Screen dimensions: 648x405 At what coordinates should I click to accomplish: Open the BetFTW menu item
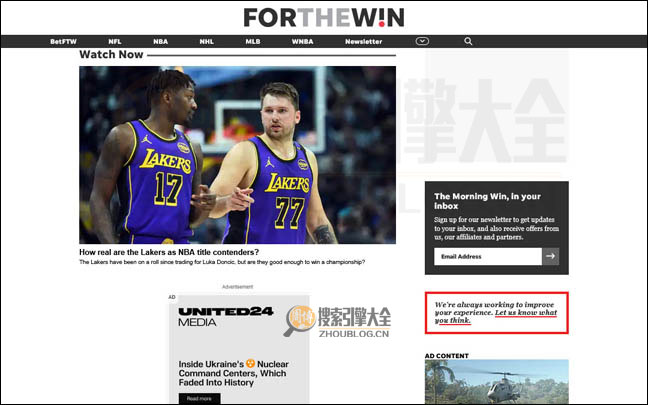click(x=63, y=42)
